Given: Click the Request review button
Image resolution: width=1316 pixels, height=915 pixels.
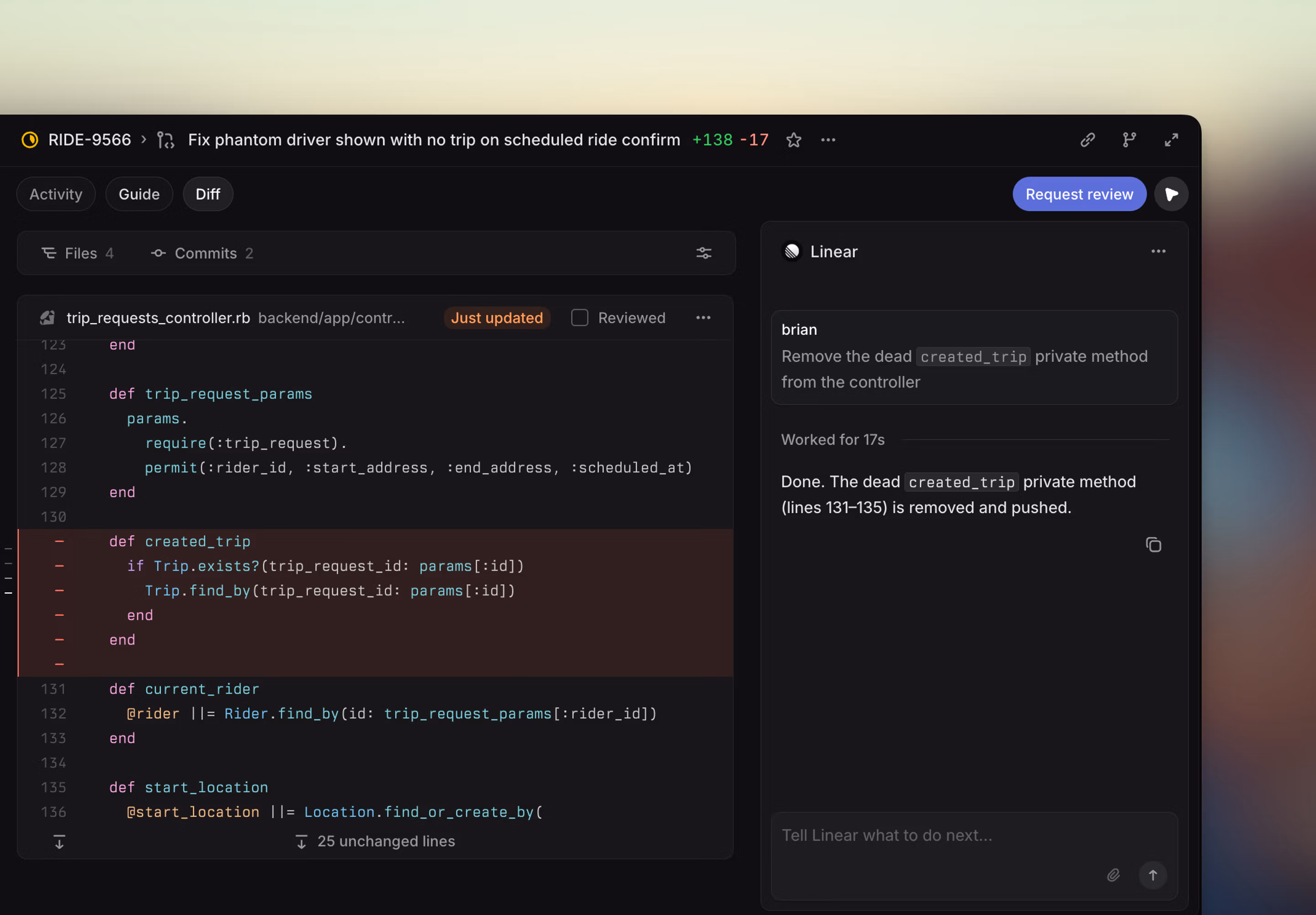Looking at the screenshot, I should [x=1079, y=194].
